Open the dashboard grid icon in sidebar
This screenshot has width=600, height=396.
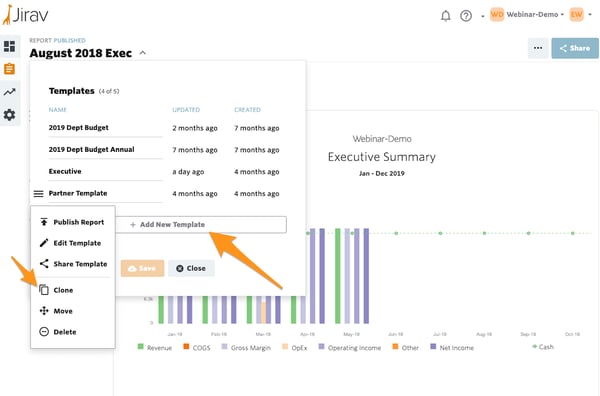(10, 46)
